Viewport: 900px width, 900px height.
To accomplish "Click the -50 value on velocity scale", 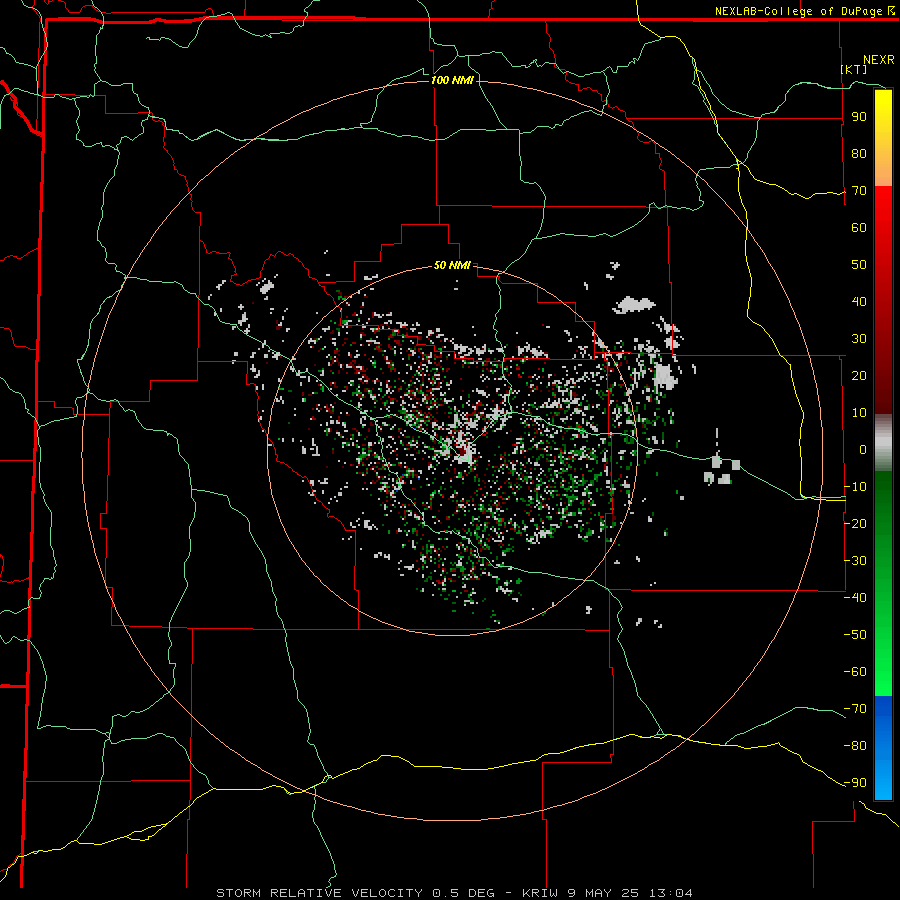I will pos(855,635).
